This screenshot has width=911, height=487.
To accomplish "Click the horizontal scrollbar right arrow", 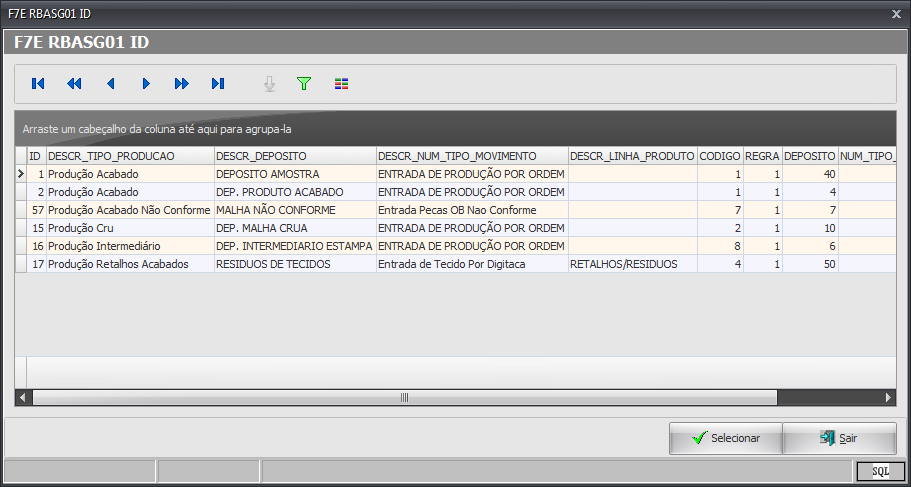I will point(888,398).
